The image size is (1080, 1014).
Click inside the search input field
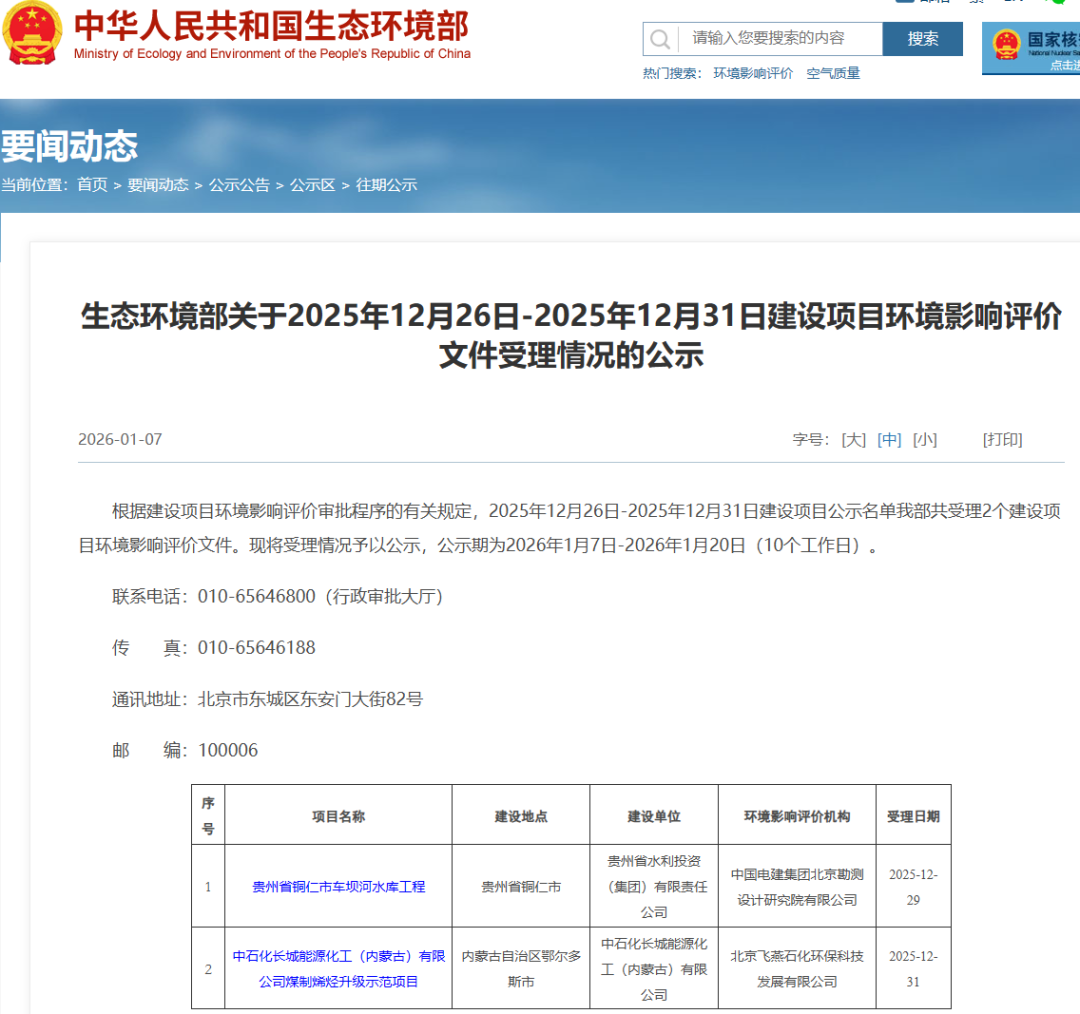(780, 38)
